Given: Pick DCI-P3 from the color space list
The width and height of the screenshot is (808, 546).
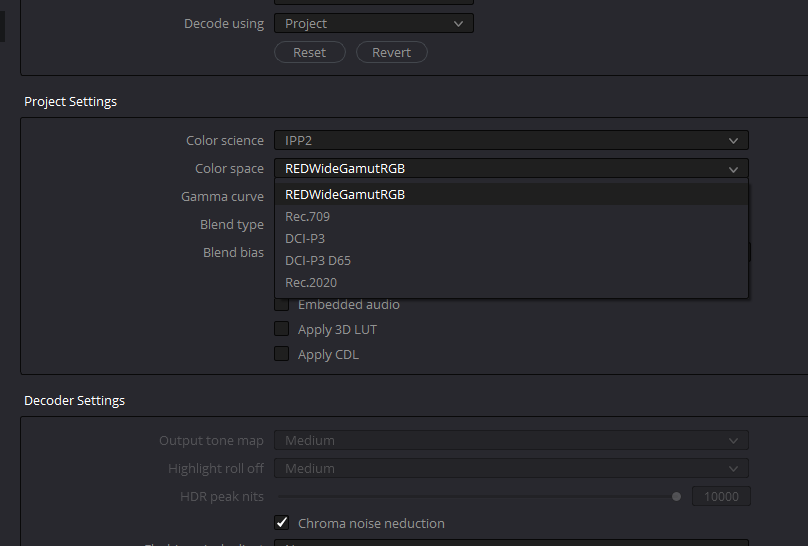Looking at the screenshot, I should tap(305, 239).
